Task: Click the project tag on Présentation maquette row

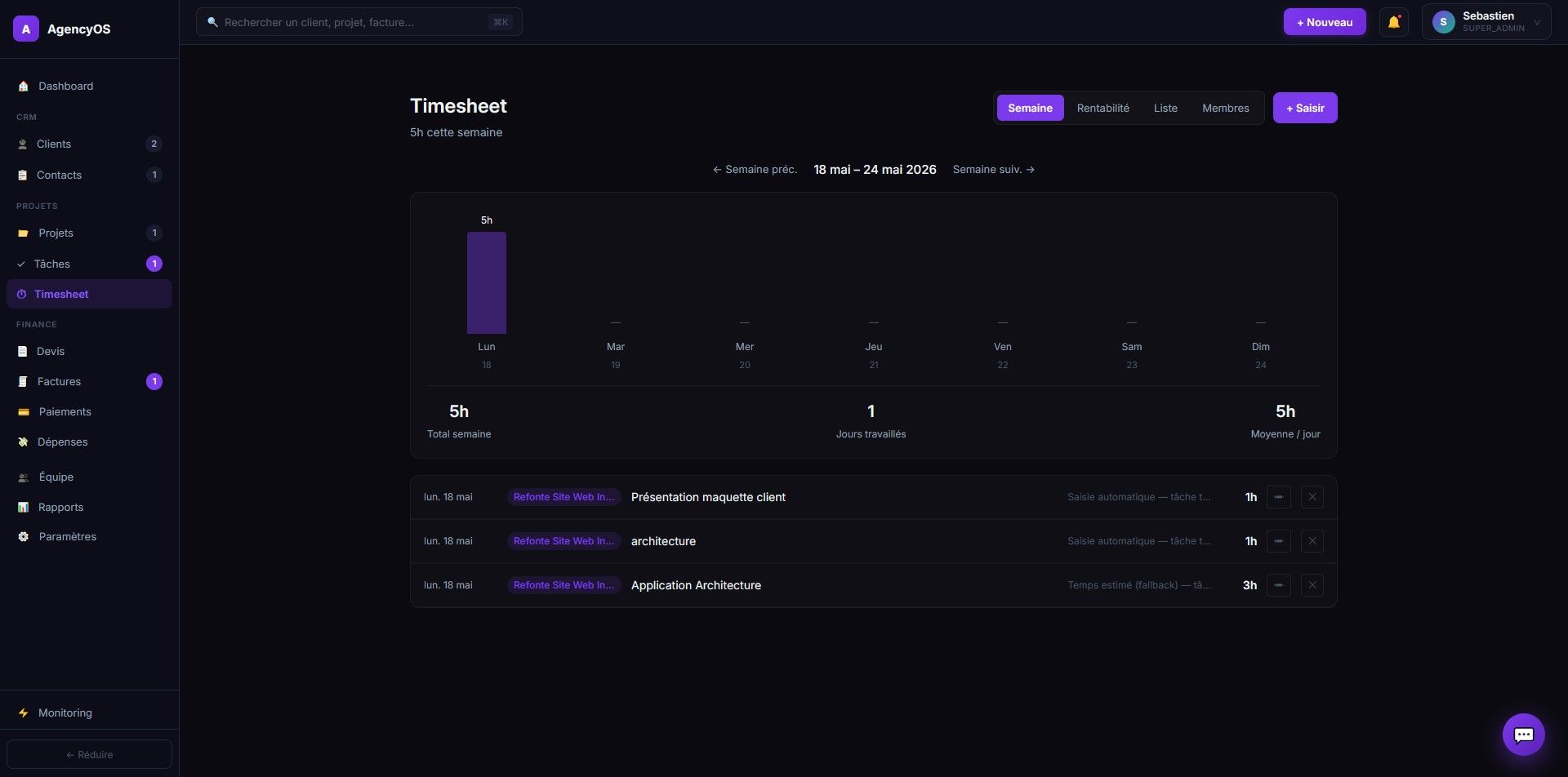Action: 563,497
